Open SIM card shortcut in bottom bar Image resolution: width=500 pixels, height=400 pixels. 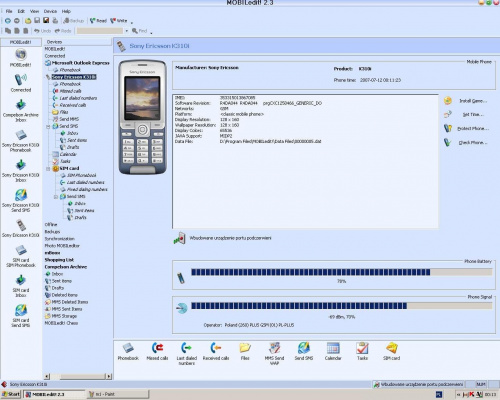pos(392,352)
